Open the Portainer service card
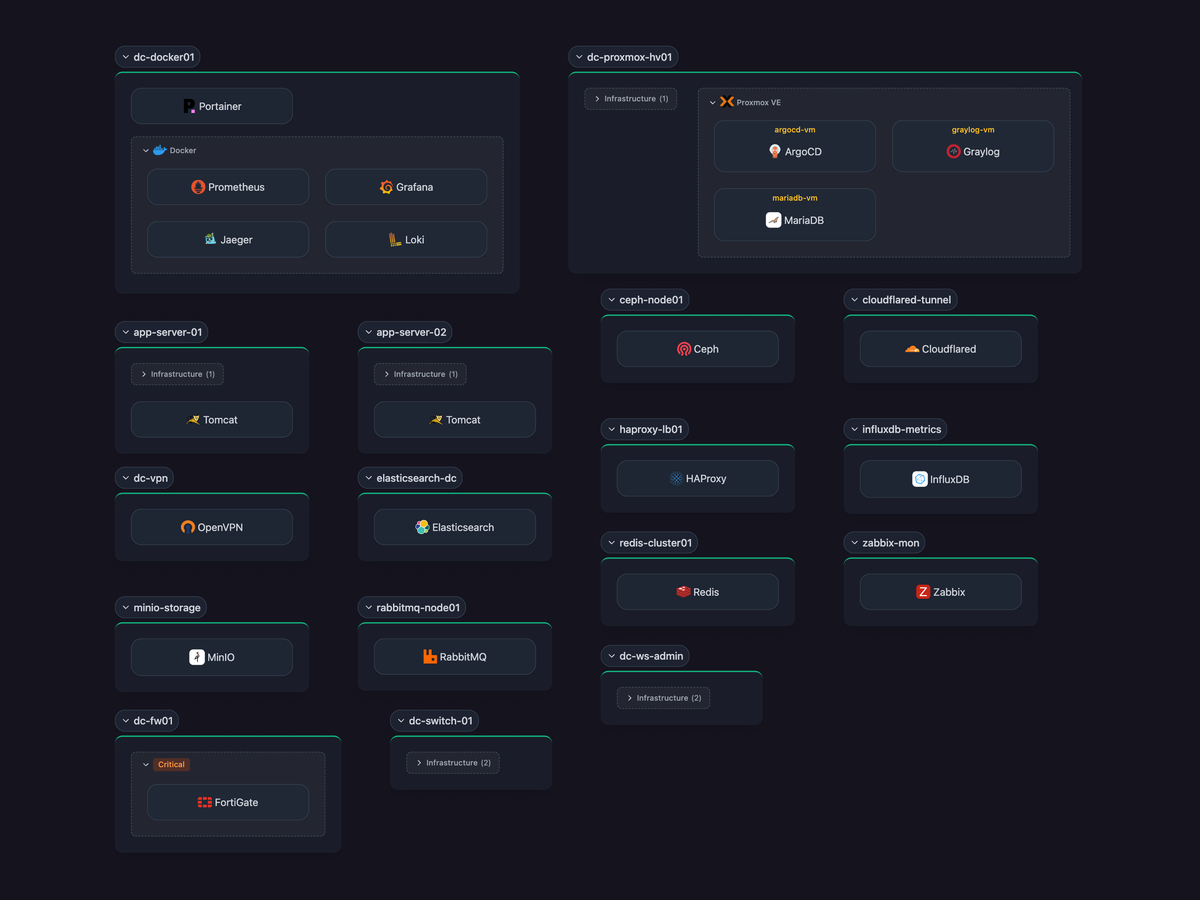The image size is (1200, 900). [212, 106]
